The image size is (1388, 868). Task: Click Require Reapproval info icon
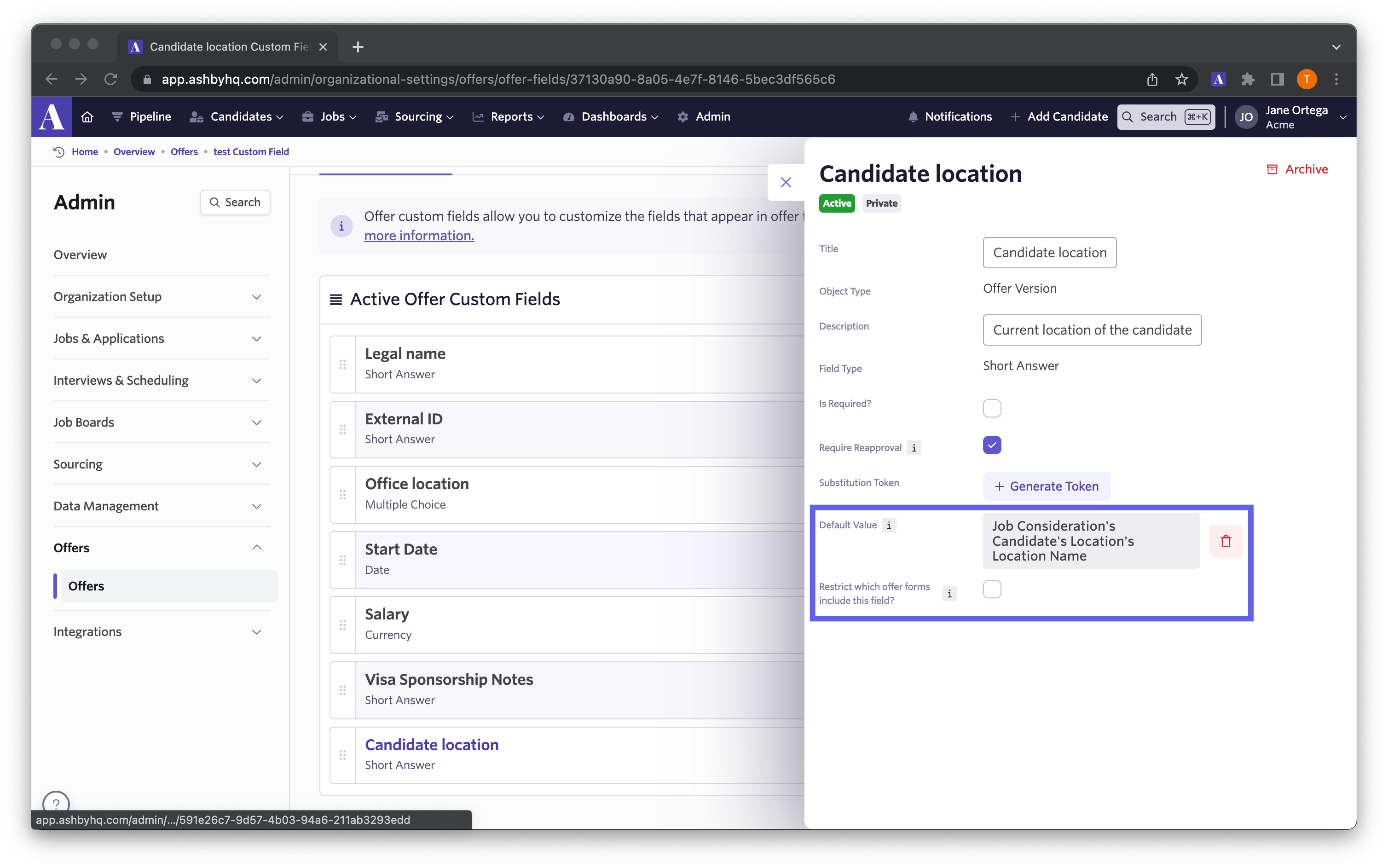click(x=914, y=448)
